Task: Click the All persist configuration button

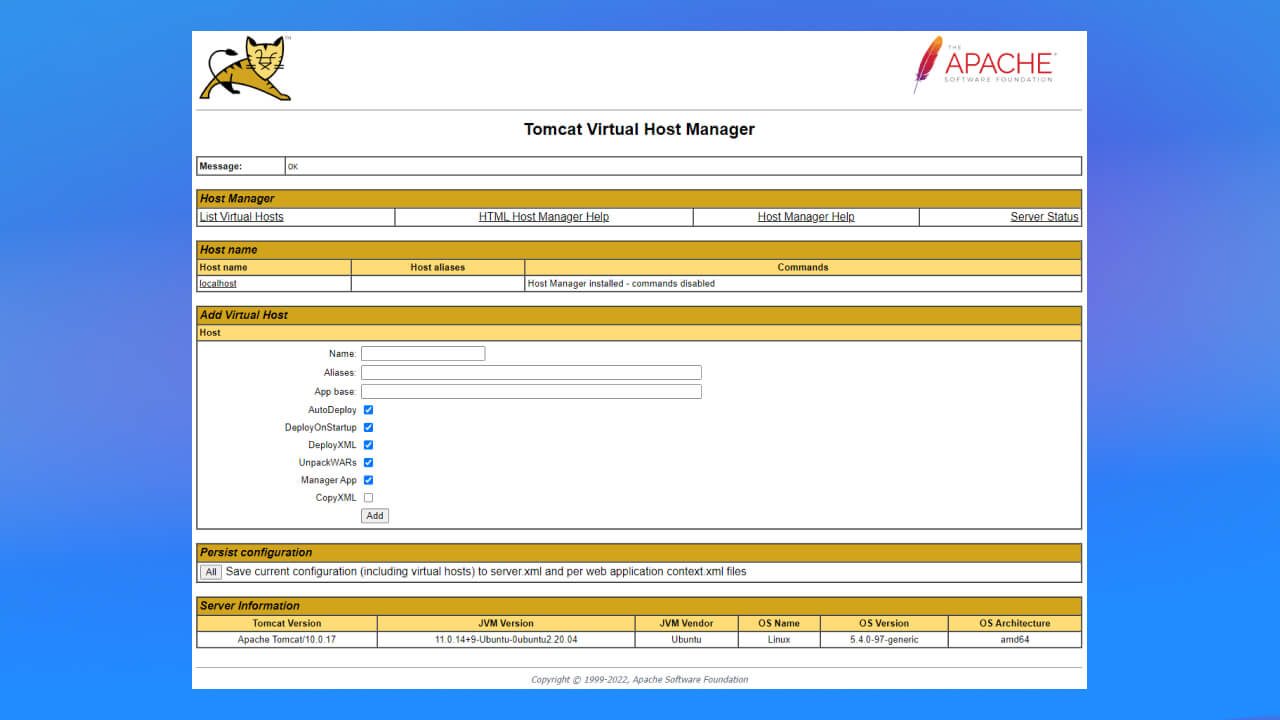Action: coord(210,573)
